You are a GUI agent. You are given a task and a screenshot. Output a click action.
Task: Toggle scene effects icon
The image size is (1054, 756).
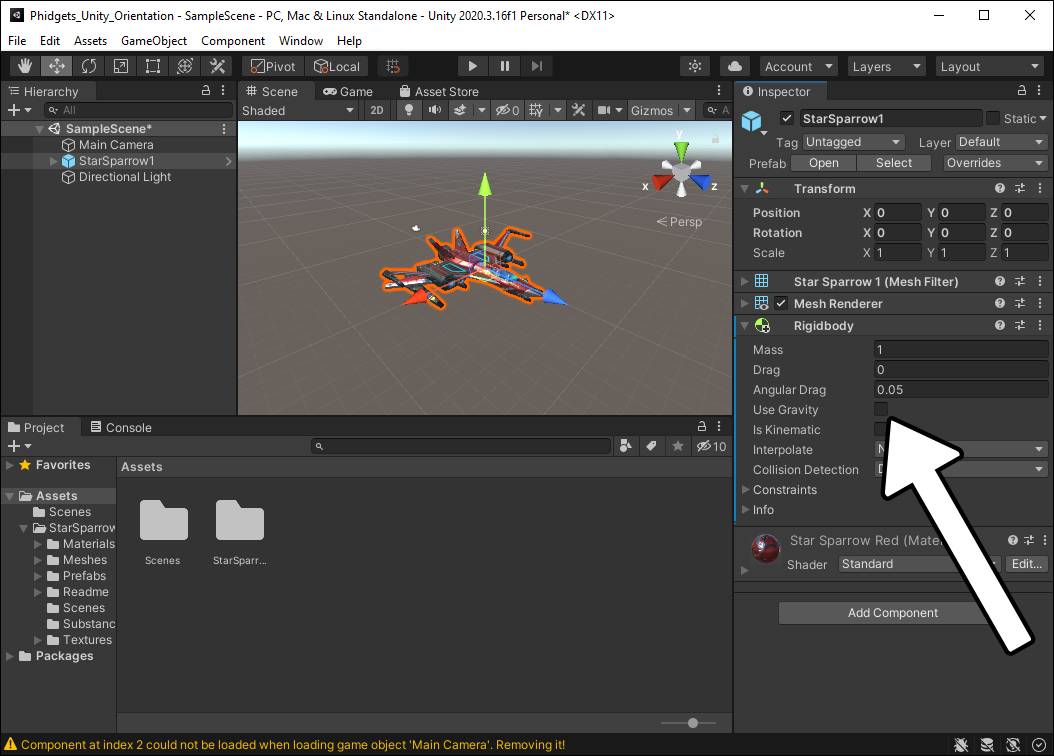pos(460,110)
